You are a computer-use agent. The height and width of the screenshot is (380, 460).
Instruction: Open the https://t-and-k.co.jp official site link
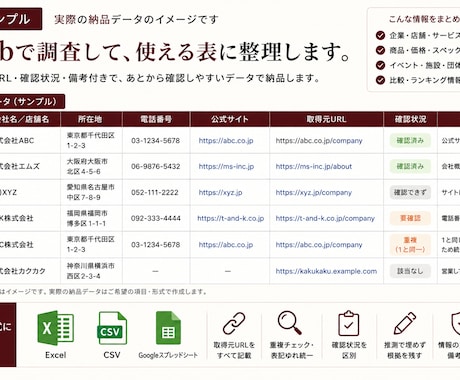(x=231, y=218)
